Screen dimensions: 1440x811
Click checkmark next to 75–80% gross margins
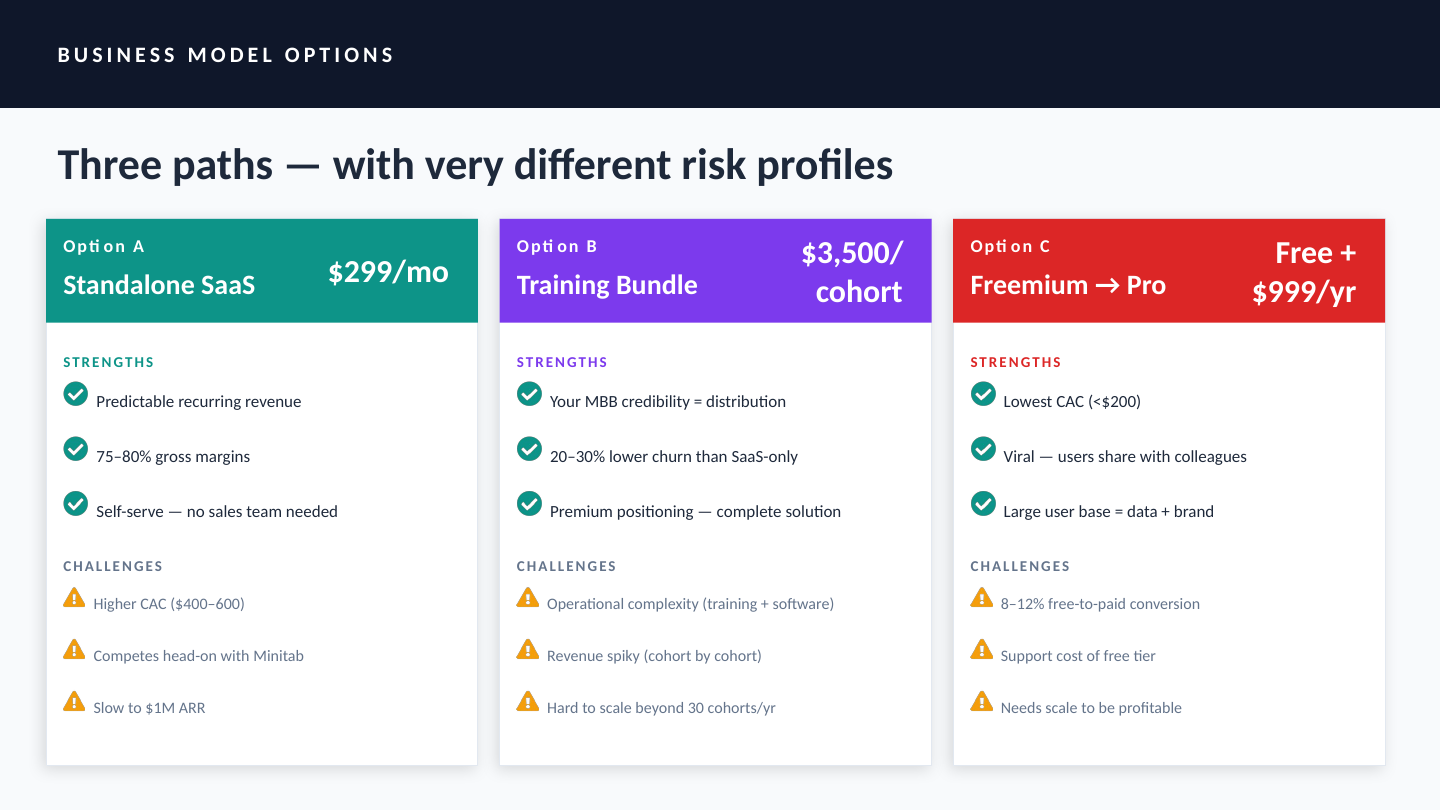click(x=76, y=449)
